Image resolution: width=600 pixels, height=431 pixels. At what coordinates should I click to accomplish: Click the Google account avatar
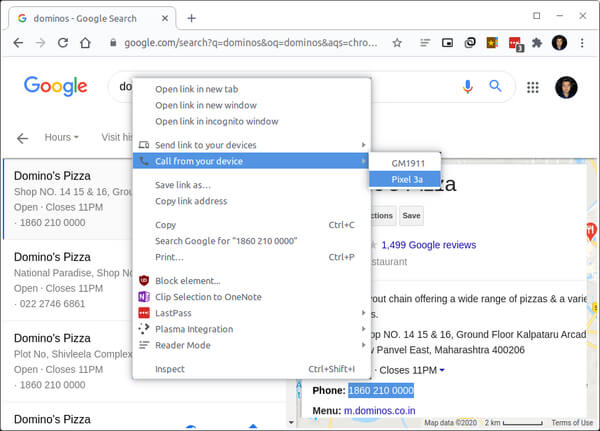pos(566,87)
